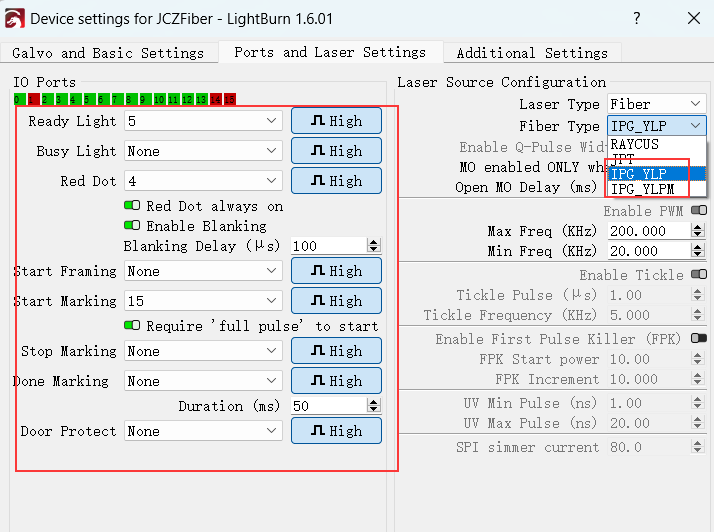The width and height of the screenshot is (714, 532).
Task: Click Red Dot High polarity button
Action: (x=337, y=181)
